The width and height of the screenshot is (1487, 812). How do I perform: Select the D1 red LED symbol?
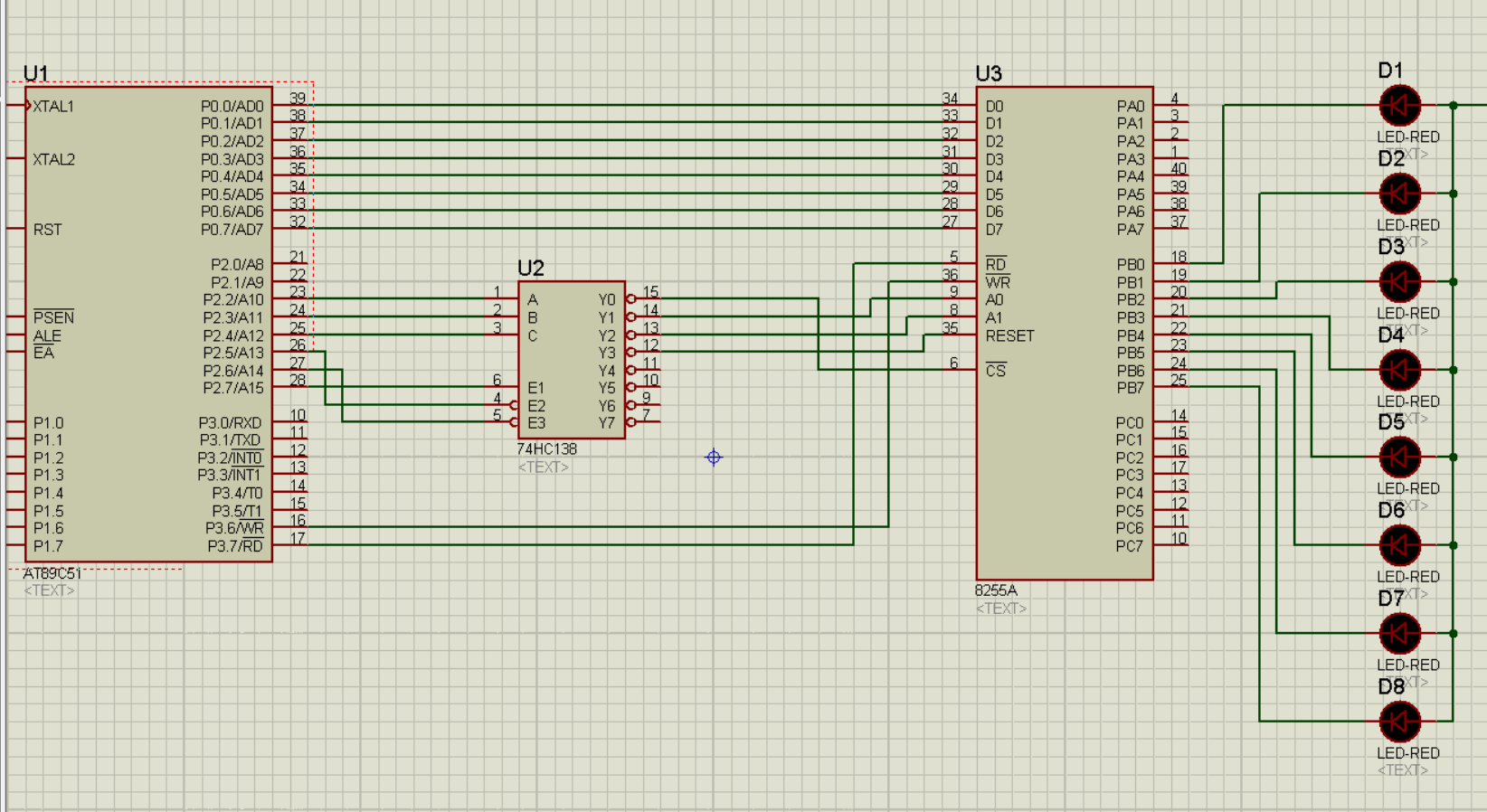point(1399,106)
